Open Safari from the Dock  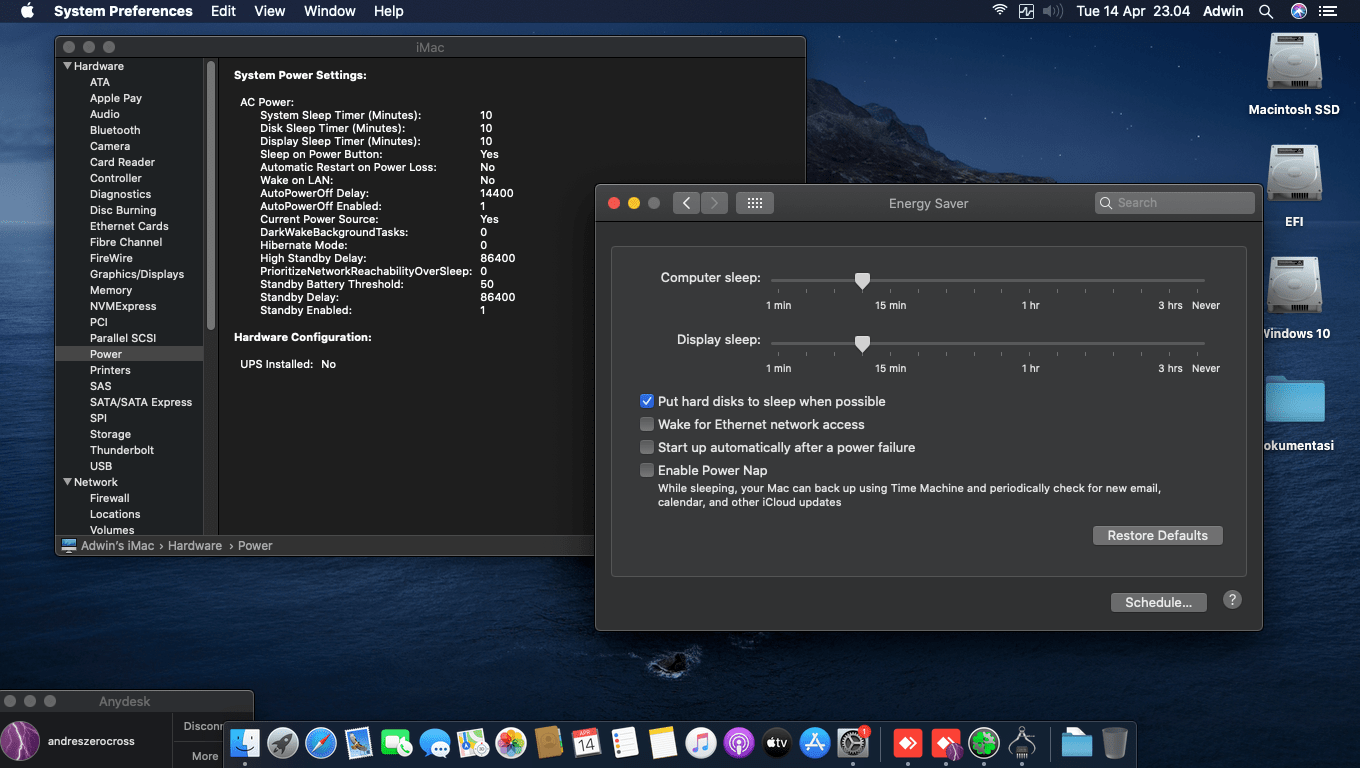[x=321, y=743]
